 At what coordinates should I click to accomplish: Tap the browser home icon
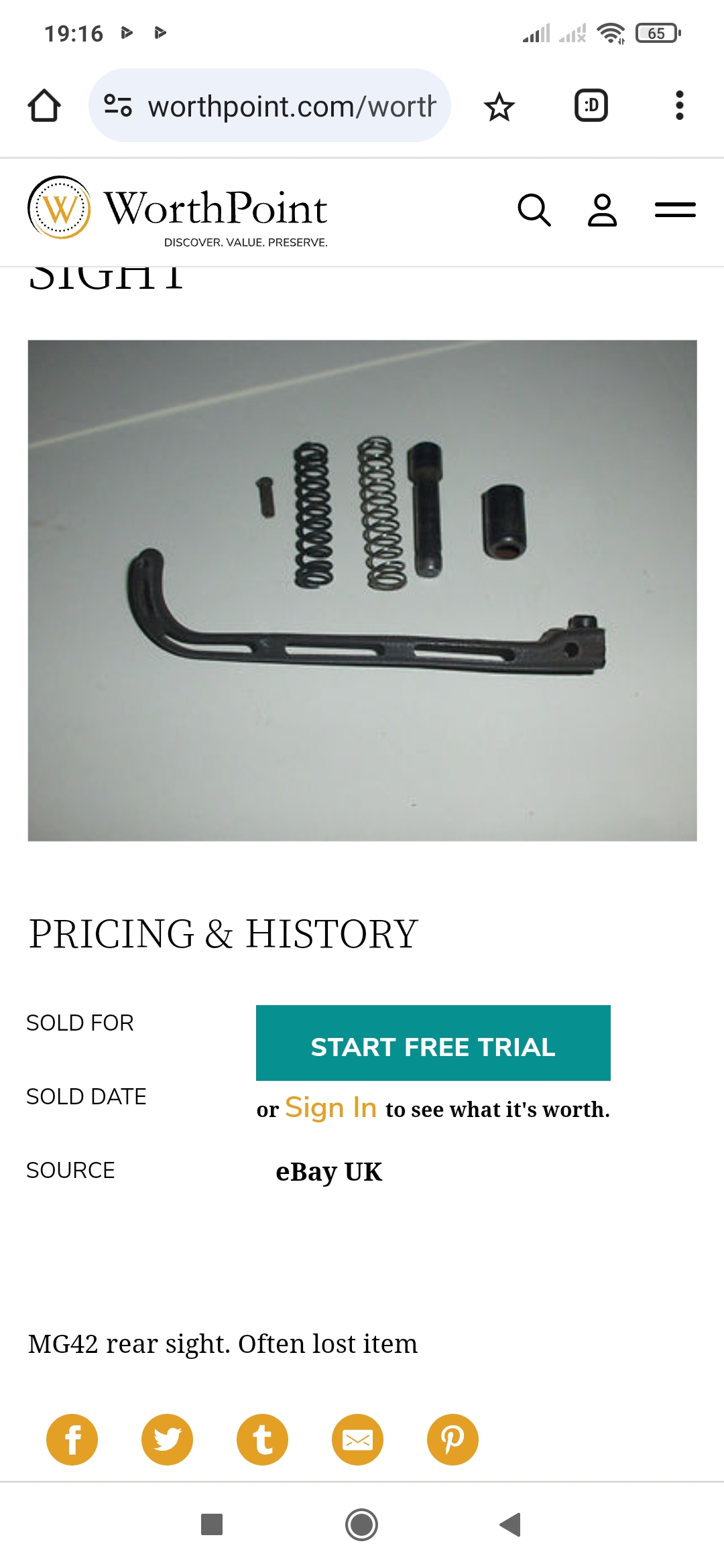(44, 106)
